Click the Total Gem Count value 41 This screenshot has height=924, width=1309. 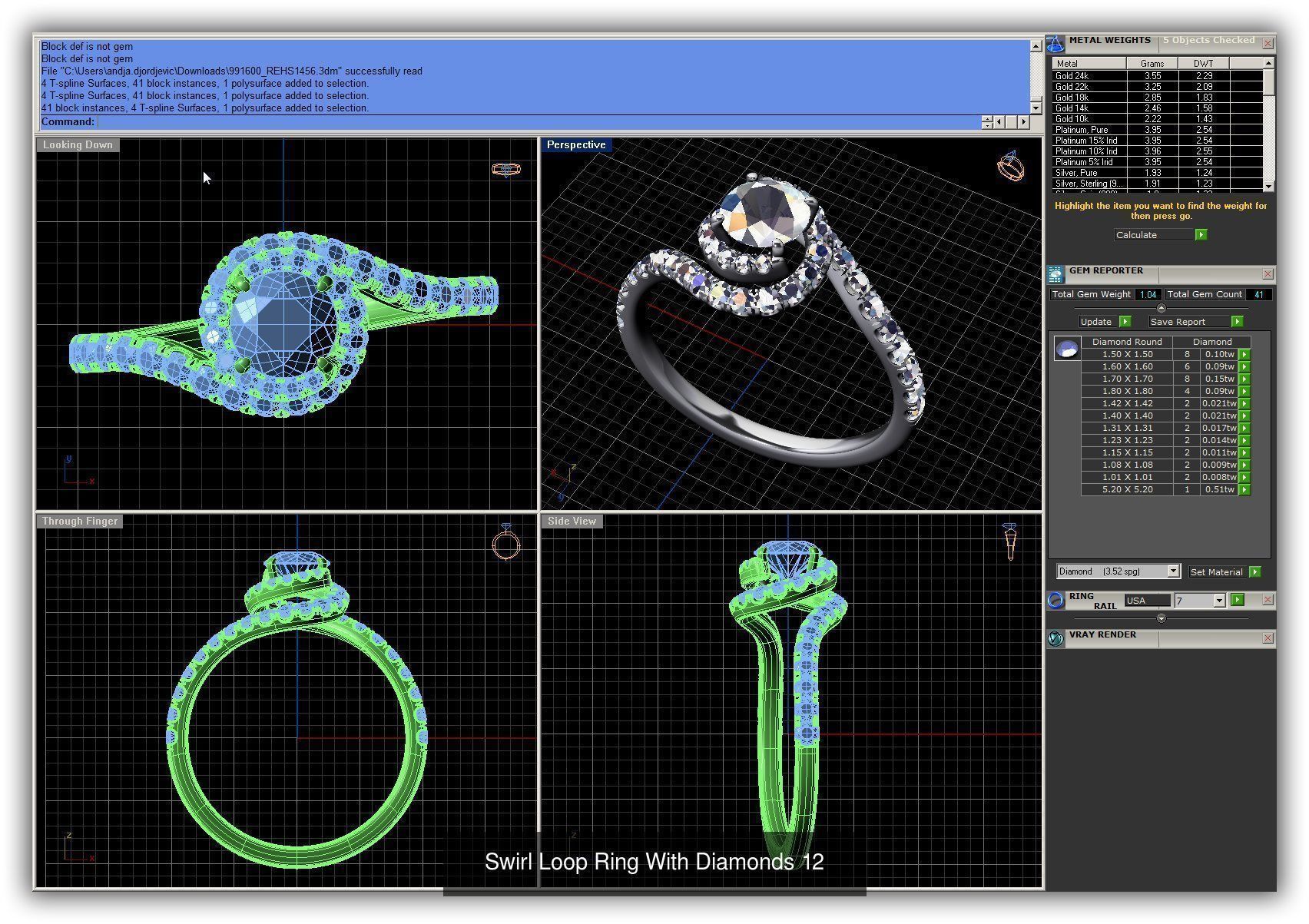pyautogui.click(x=1259, y=295)
